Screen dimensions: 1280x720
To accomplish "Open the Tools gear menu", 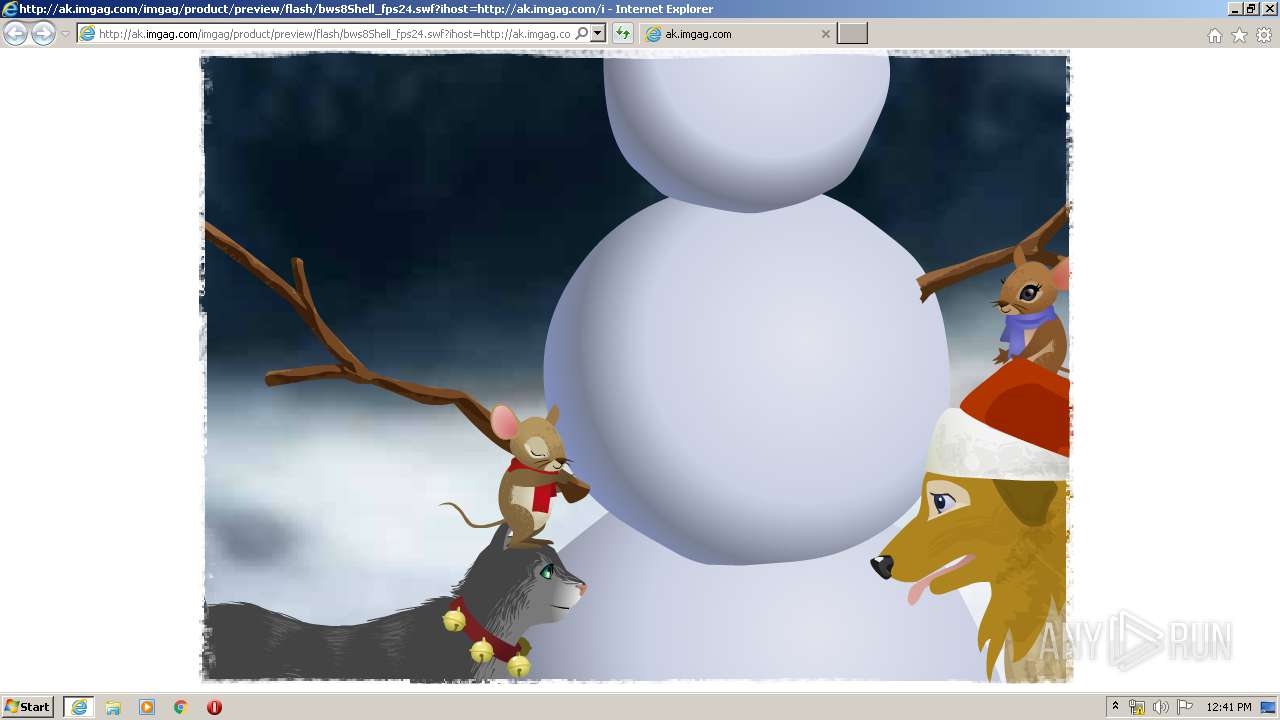I will [x=1264, y=35].
